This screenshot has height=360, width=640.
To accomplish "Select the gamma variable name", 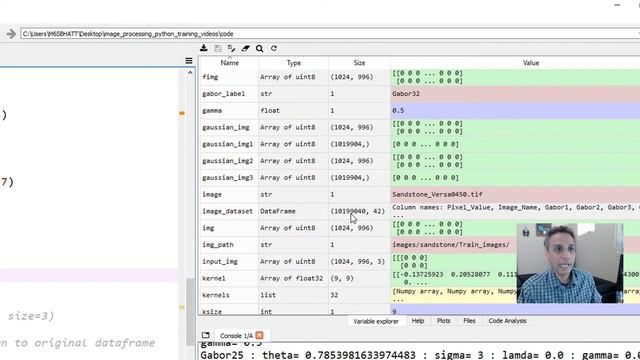I will pyautogui.click(x=212, y=111).
